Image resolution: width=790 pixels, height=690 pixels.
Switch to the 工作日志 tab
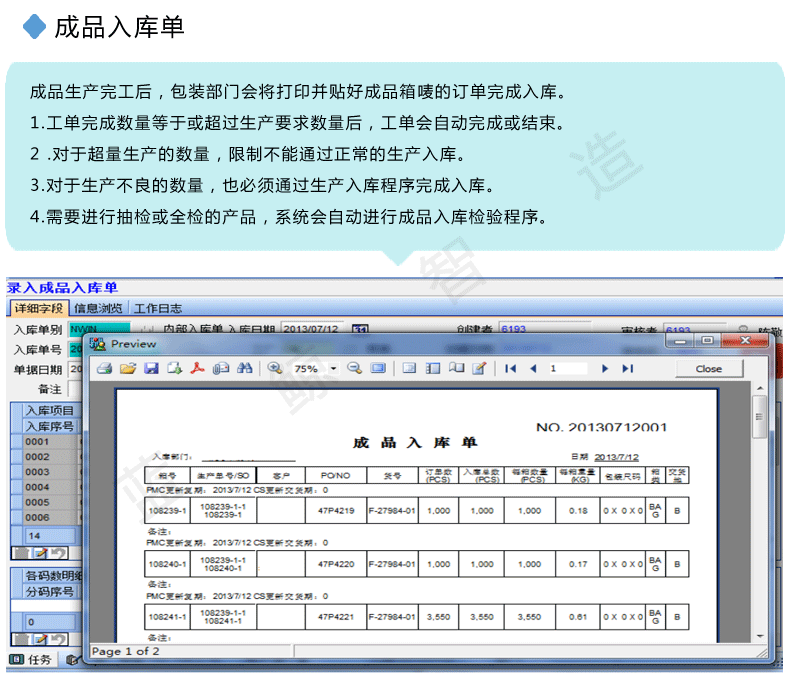click(x=158, y=308)
